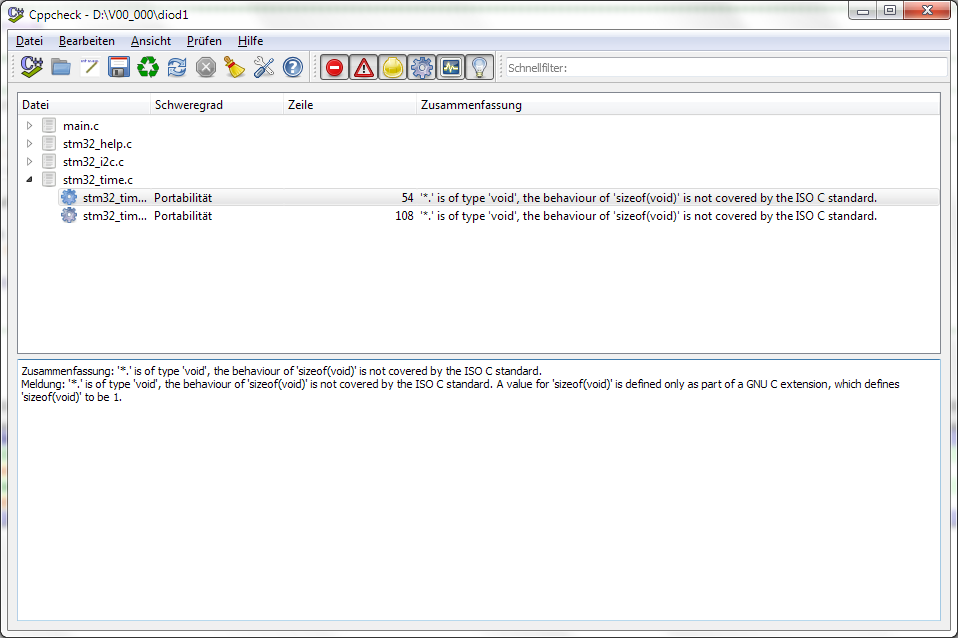
Task: Expand the stm32_i2c.c tree node
Action: 29,162
